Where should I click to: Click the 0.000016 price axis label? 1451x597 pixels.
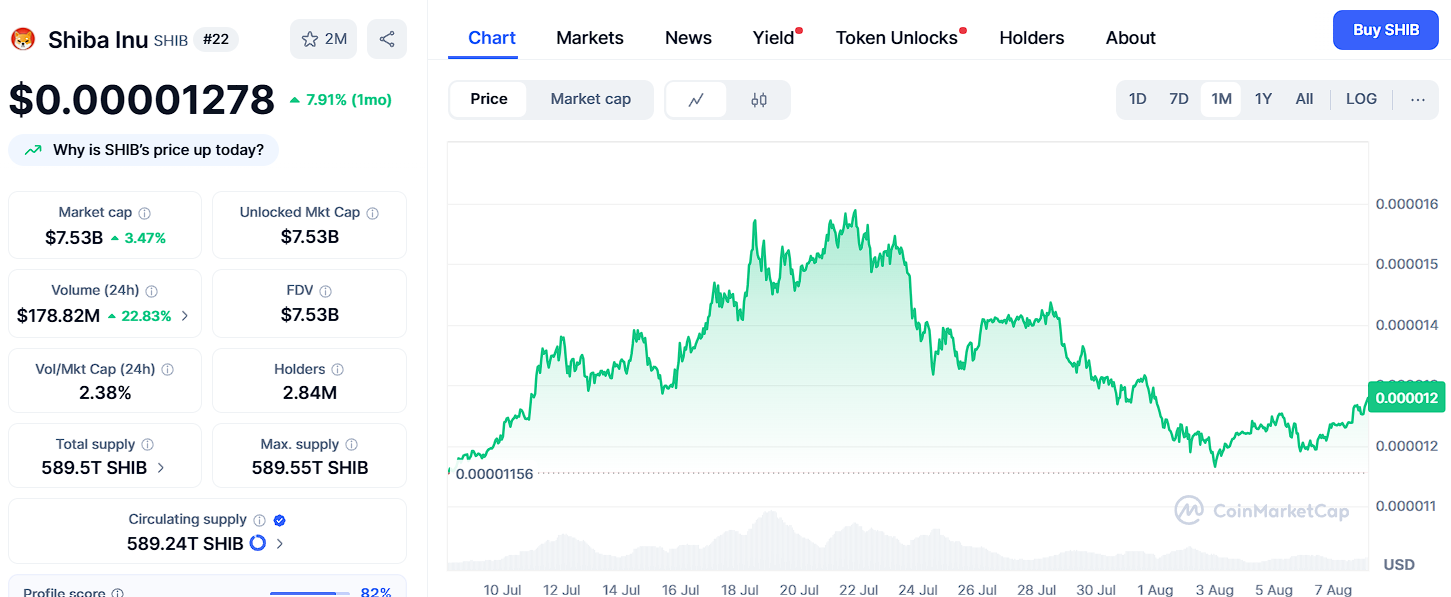pos(1406,204)
